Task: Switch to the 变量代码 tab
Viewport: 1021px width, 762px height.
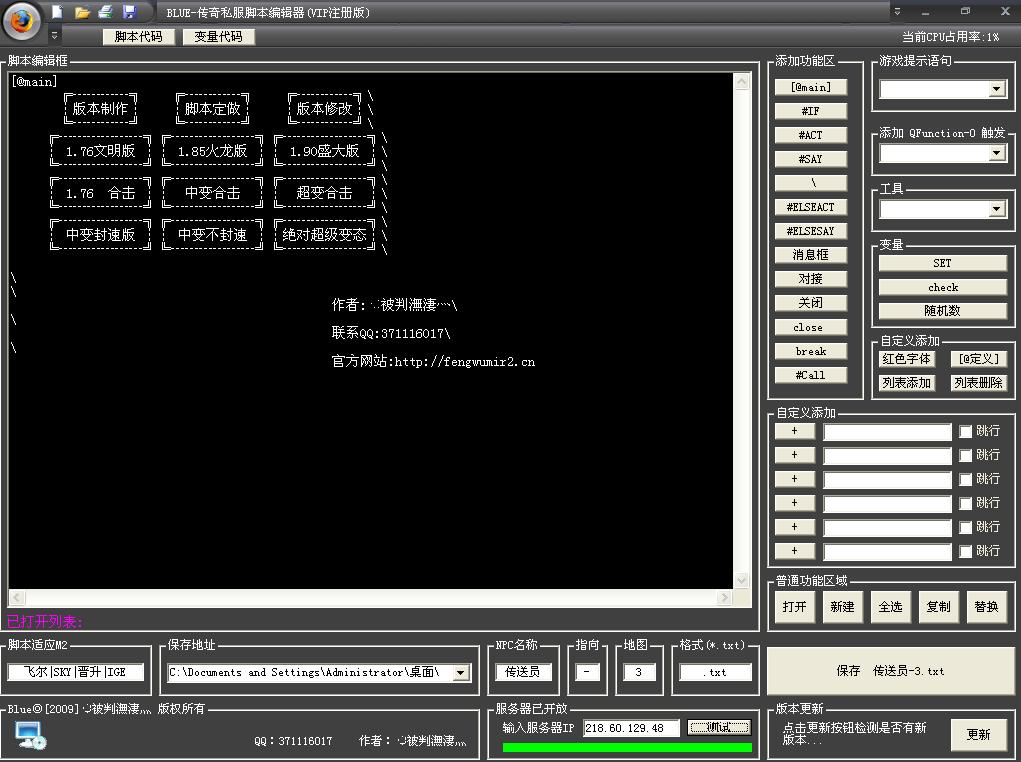Action: click(x=218, y=37)
